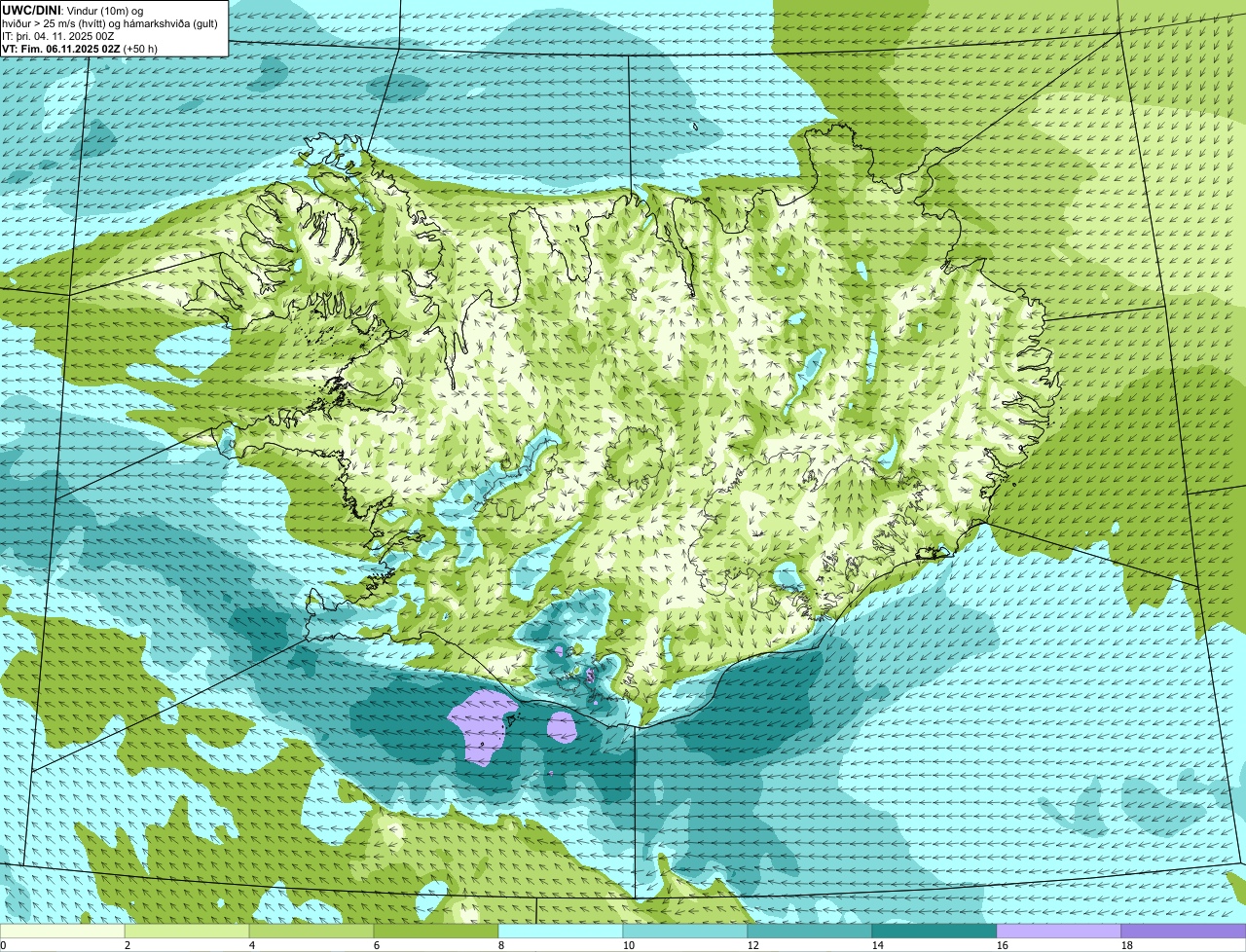Click the '18' label on the color scale
Image resolution: width=1246 pixels, height=952 pixels.
[1127, 945]
